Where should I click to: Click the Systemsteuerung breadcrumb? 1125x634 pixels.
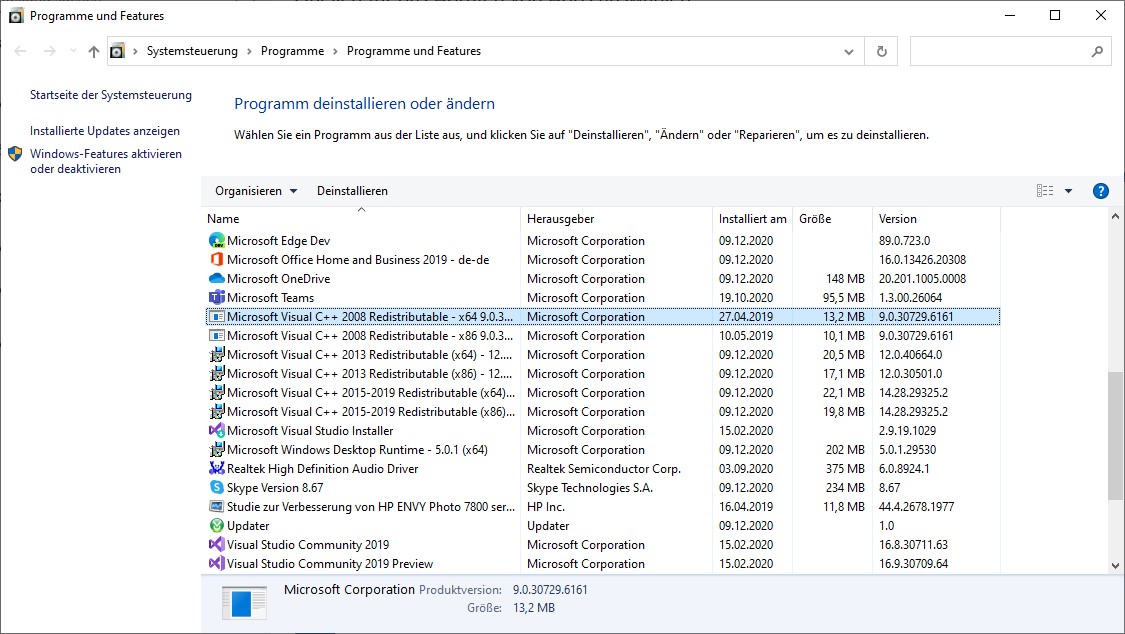tap(192, 52)
